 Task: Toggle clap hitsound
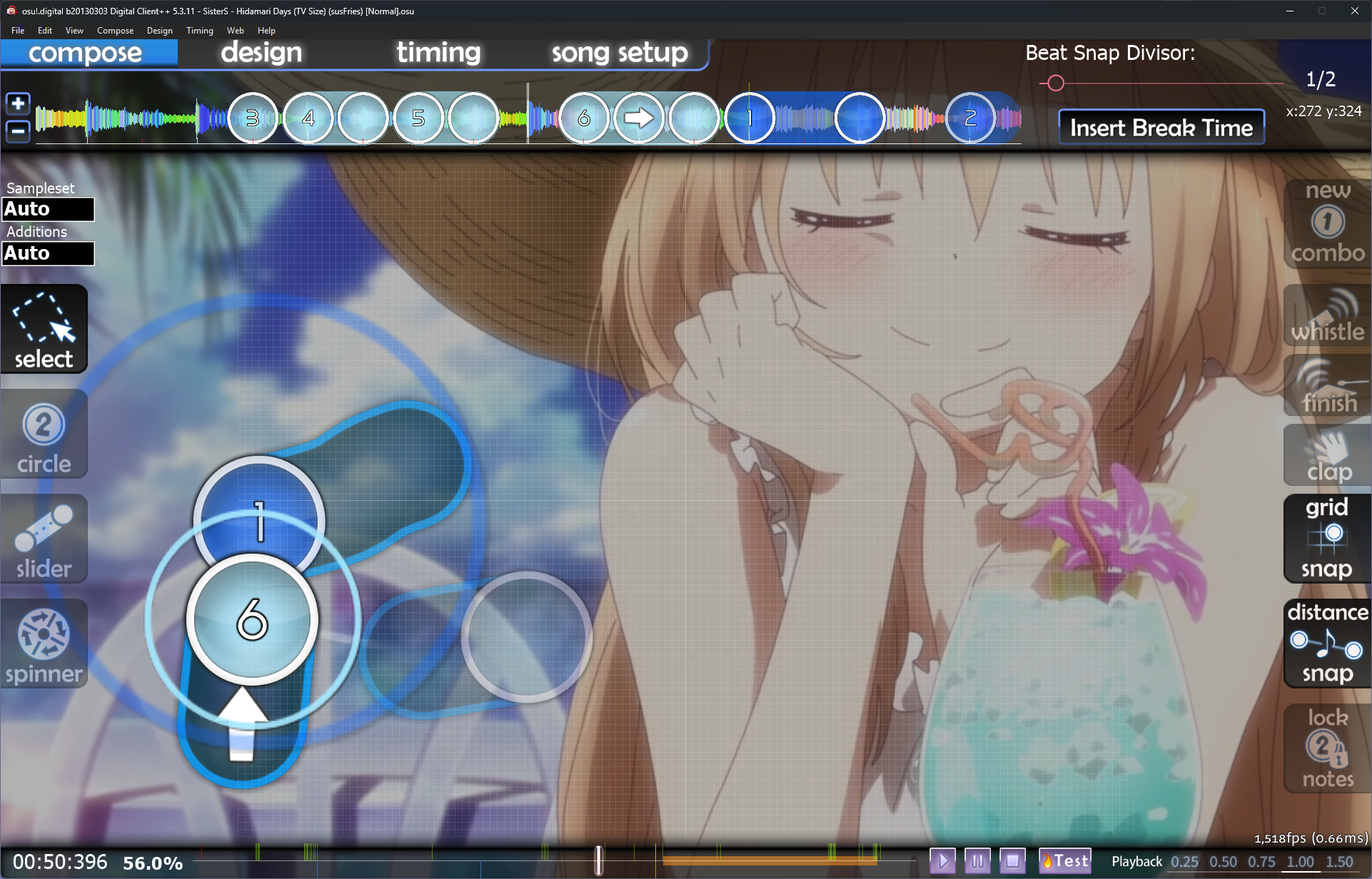1327,456
